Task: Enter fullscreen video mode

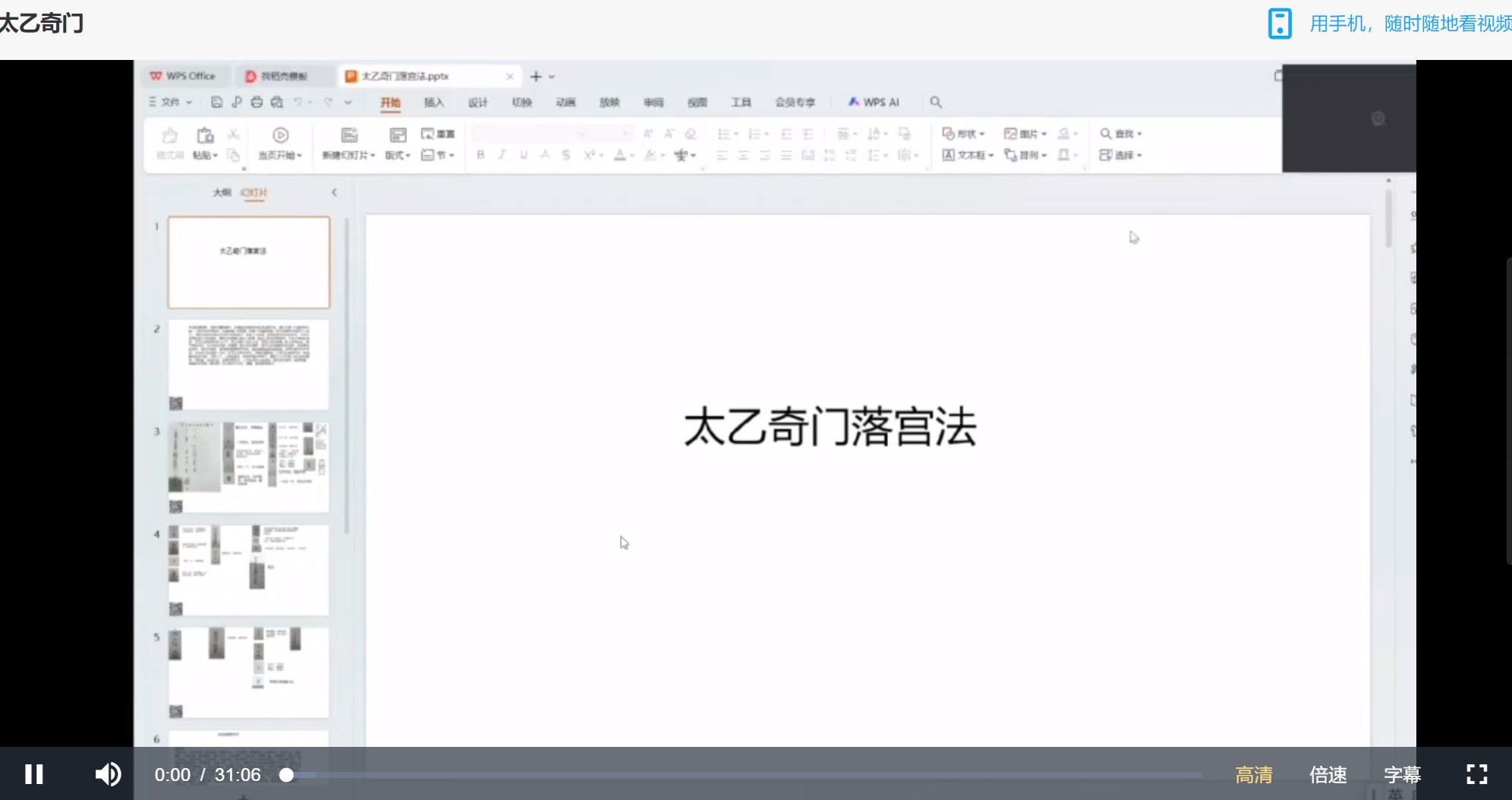Action: coord(1476,774)
